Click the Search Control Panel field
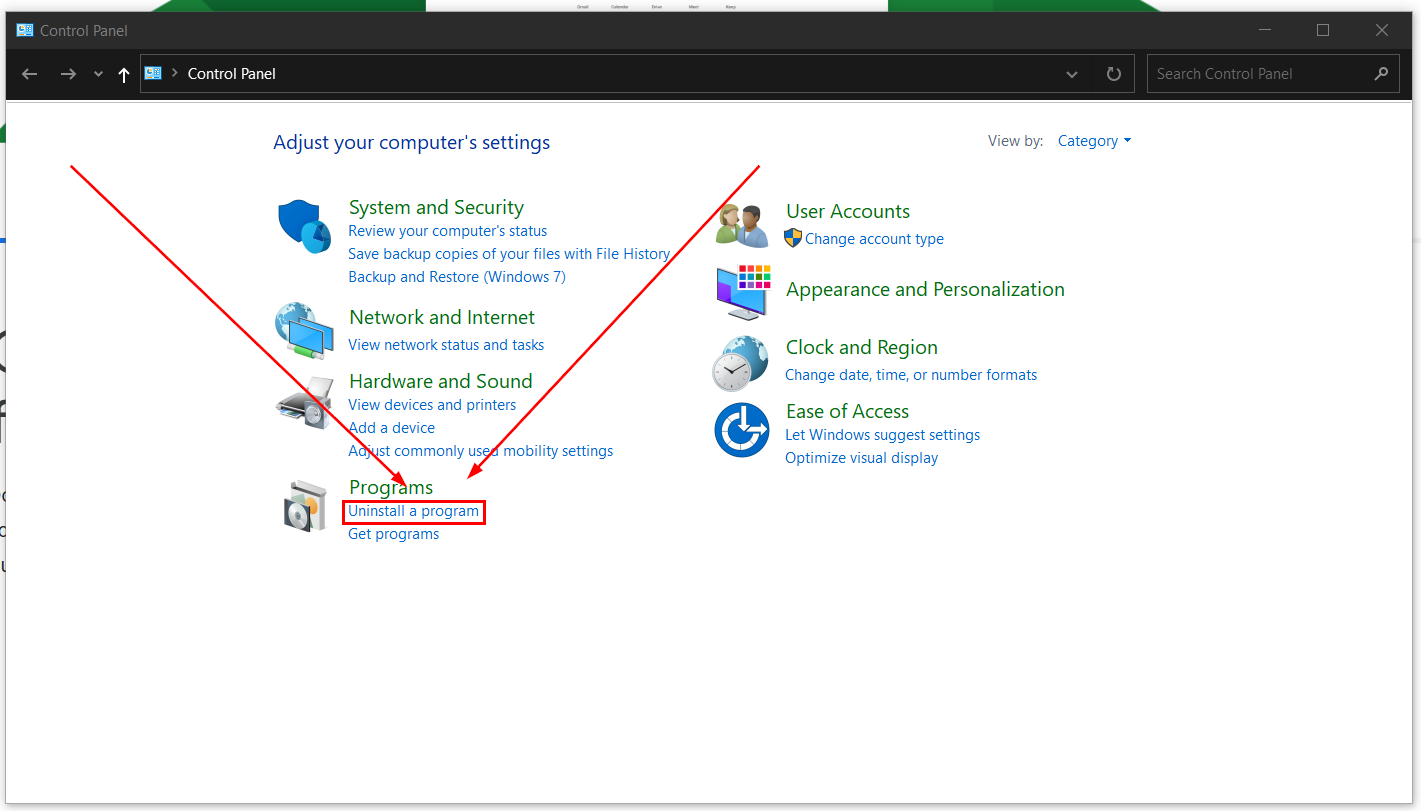This screenshot has width=1421, height=811. pyautogui.click(x=1260, y=74)
